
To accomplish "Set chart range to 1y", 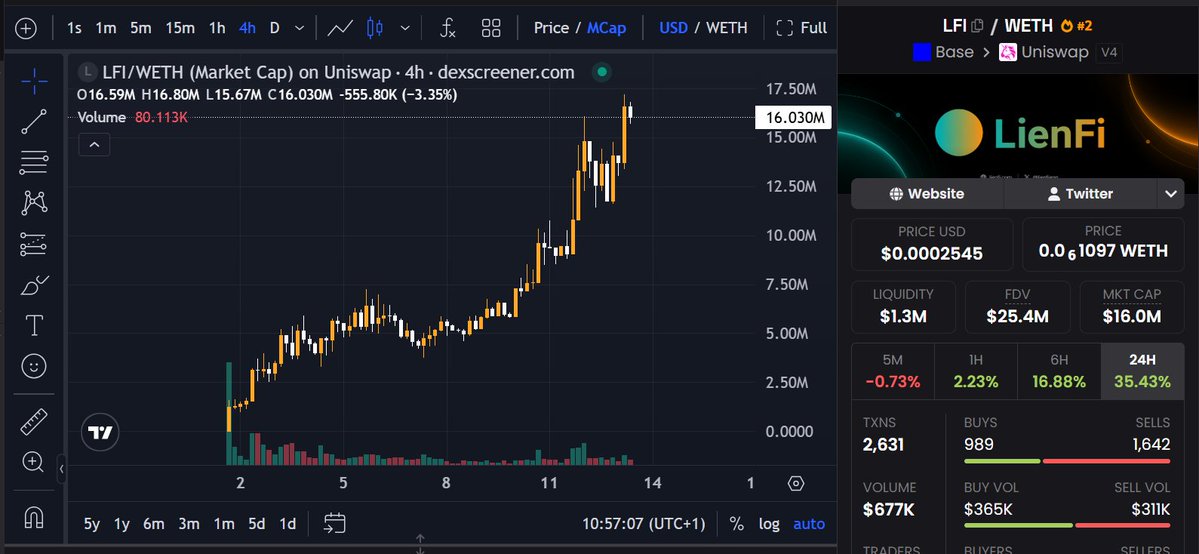I will click(x=122, y=524).
